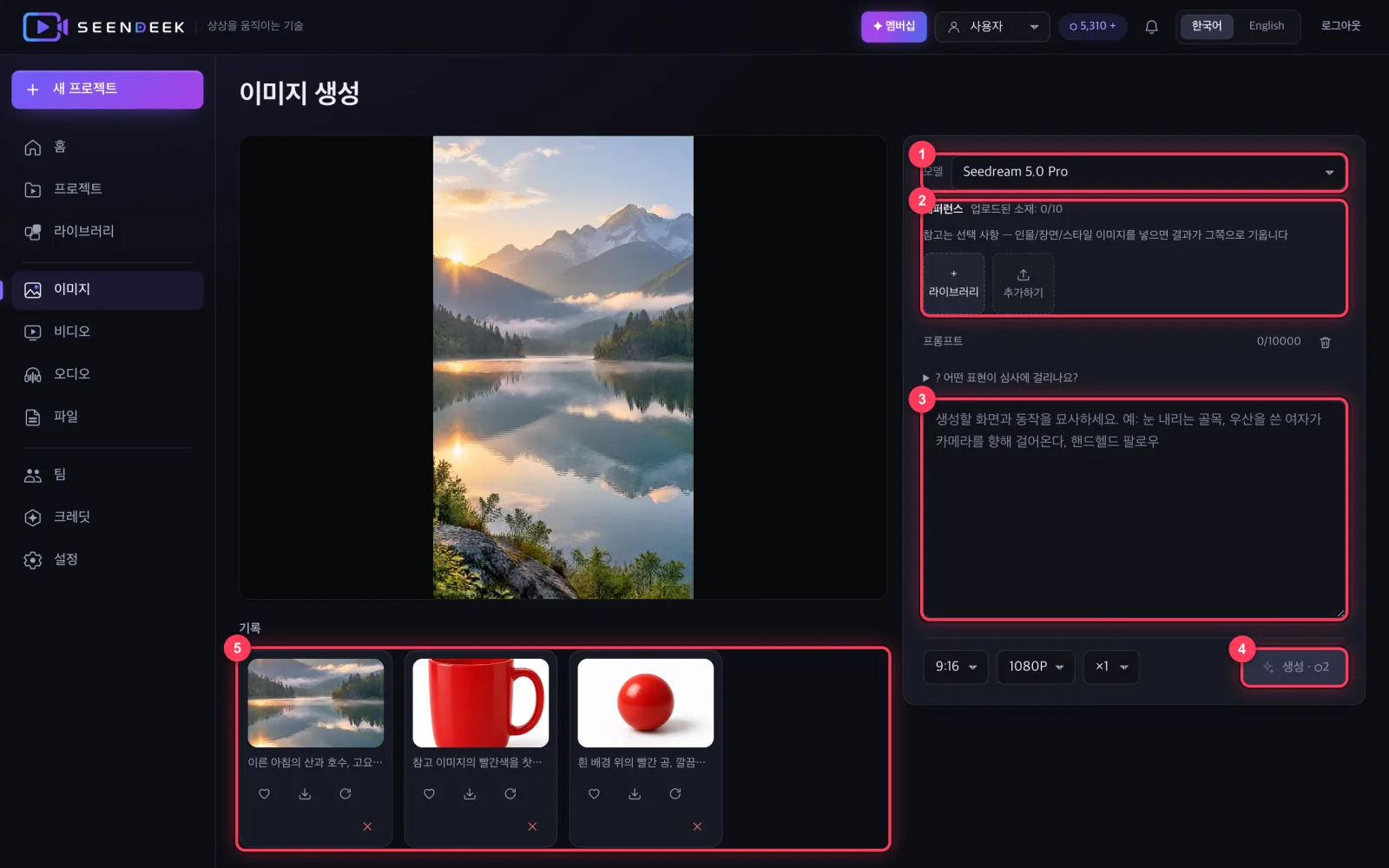The height and width of the screenshot is (868, 1389).
Task: Go to 홈 in the sidebar
Action: (108, 147)
